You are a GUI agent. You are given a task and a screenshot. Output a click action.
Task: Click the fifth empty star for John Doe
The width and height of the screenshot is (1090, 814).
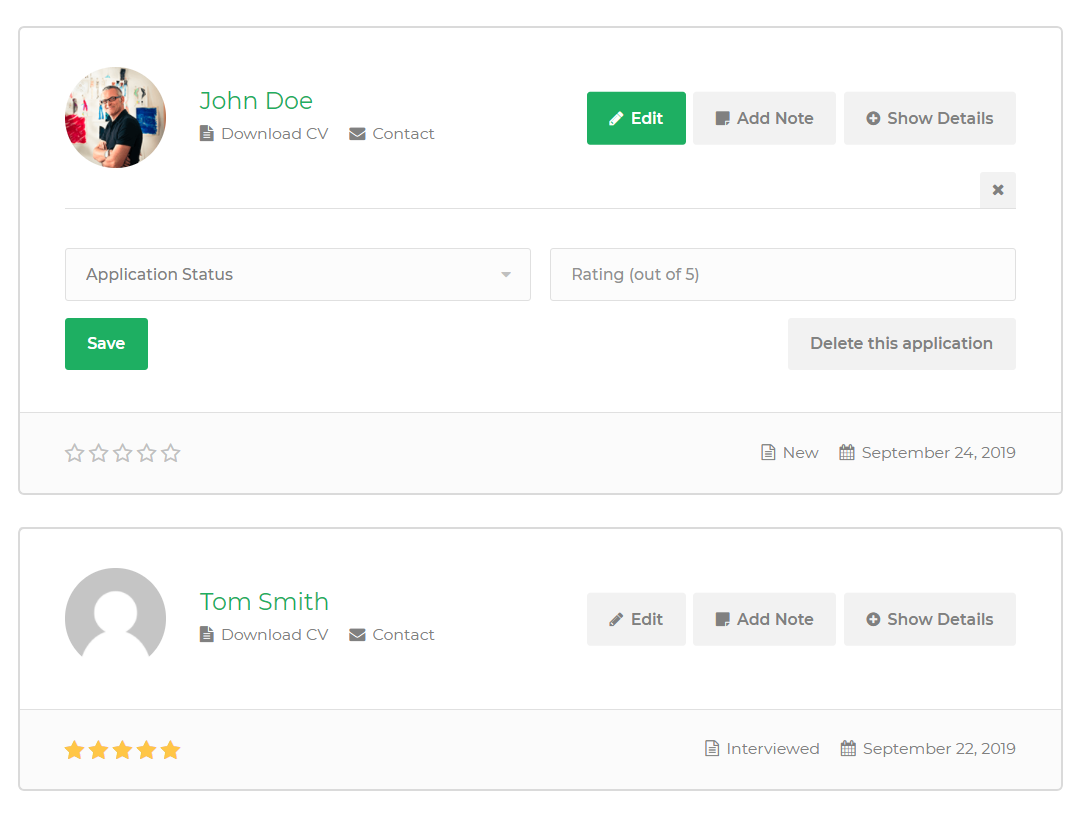(171, 453)
